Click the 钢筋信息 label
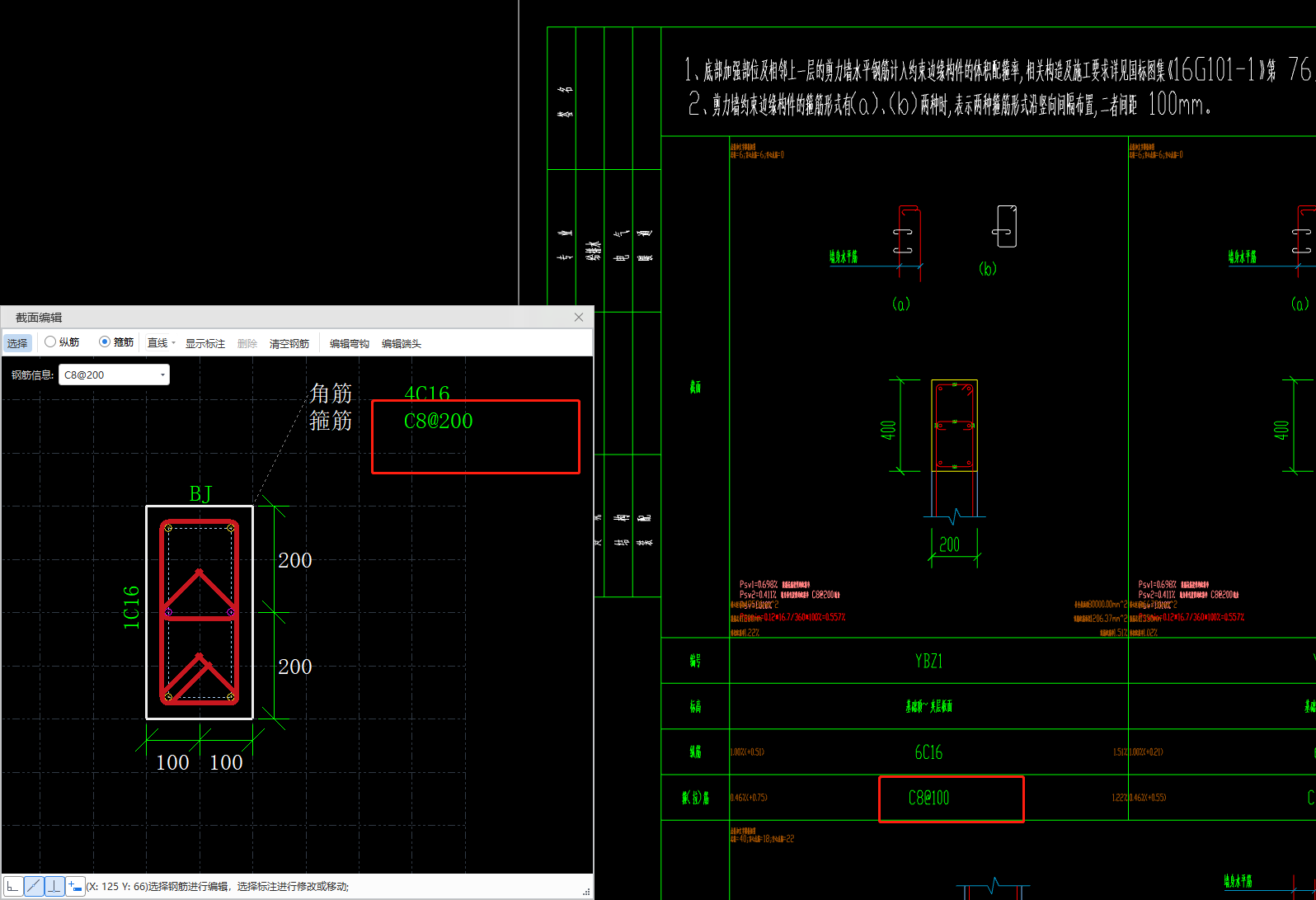The image size is (1316, 900). (x=33, y=375)
